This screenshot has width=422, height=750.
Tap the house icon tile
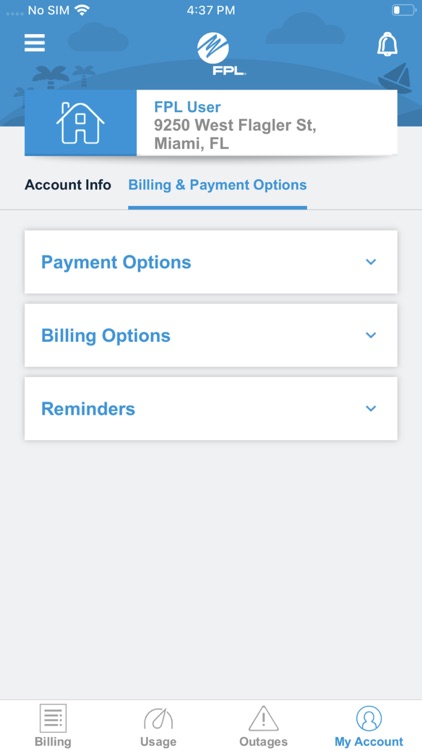click(80, 123)
